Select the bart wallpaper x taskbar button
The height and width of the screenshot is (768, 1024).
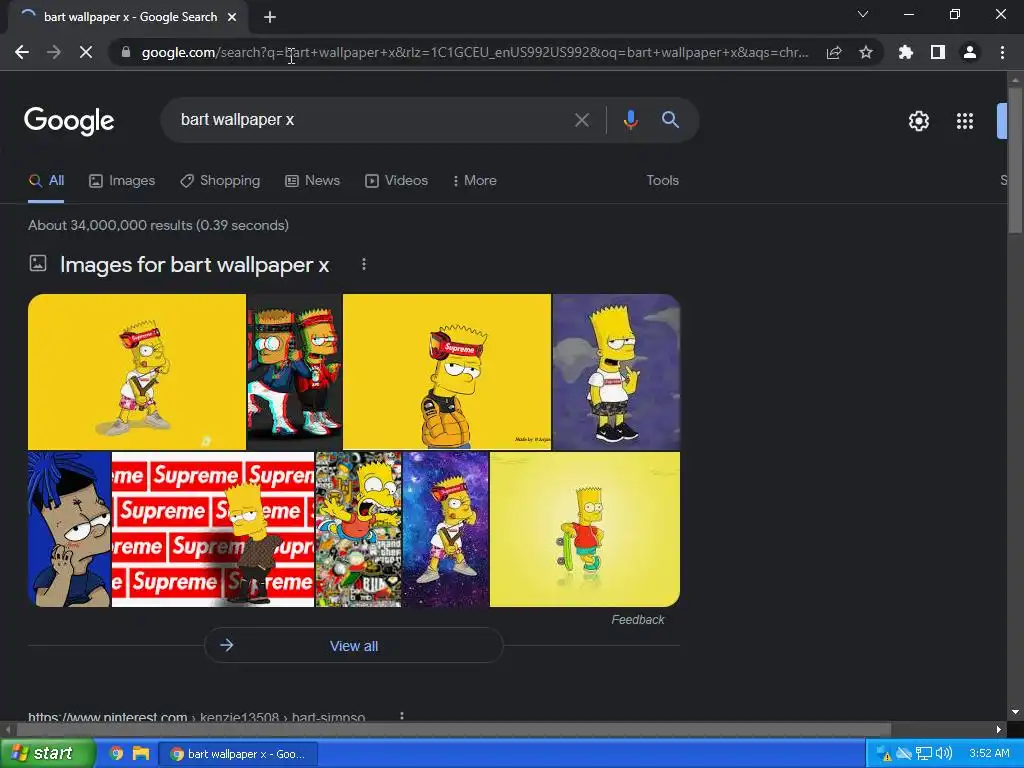pyautogui.click(x=238, y=754)
